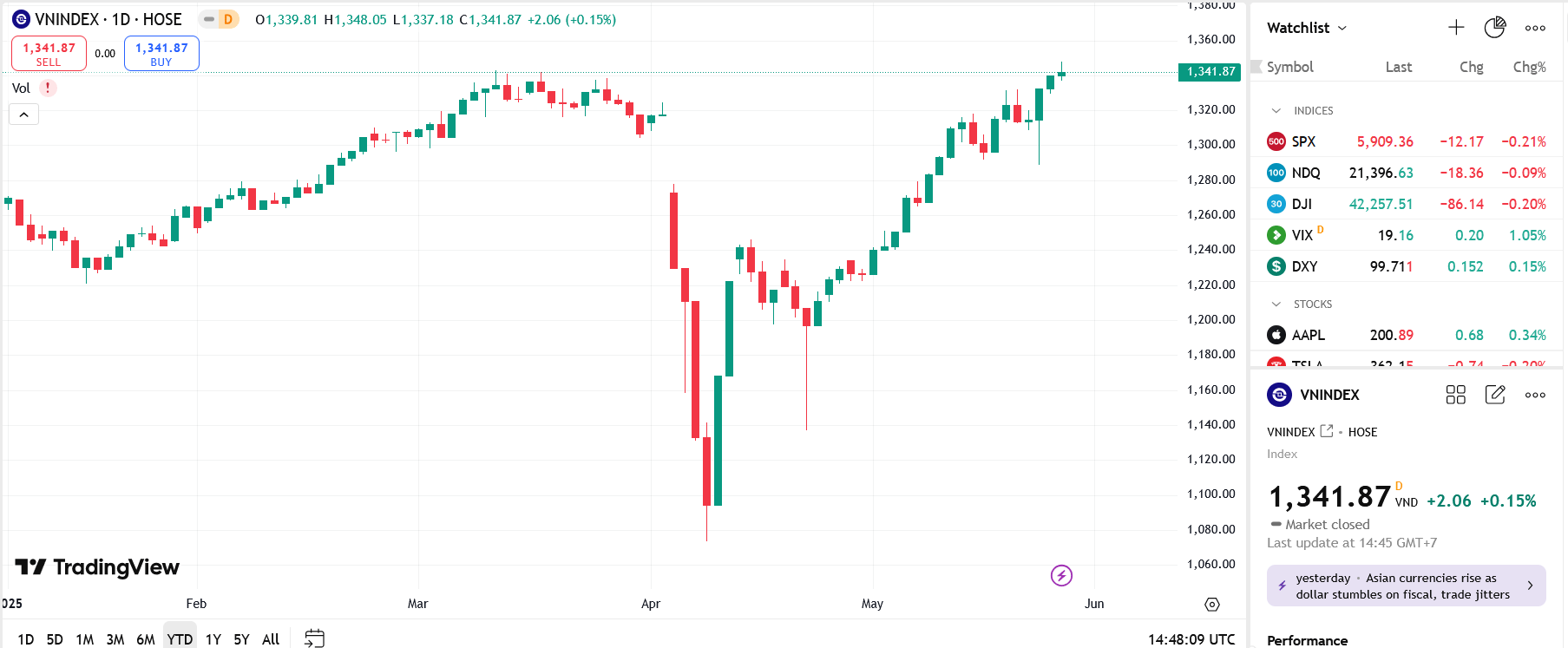
Task: Click the plus icon to add a watchlist symbol
Action: coord(1456,28)
